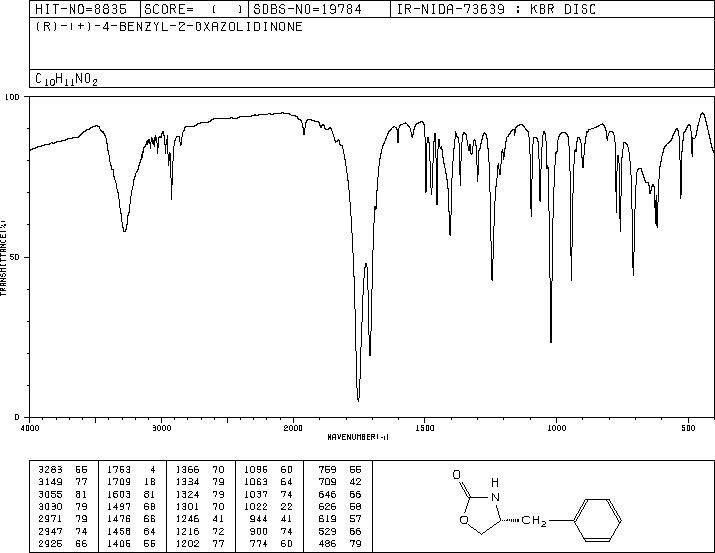The width and height of the screenshot is (715, 553).
Task: Select peak value 1458 in table
Action: point(119,531)
